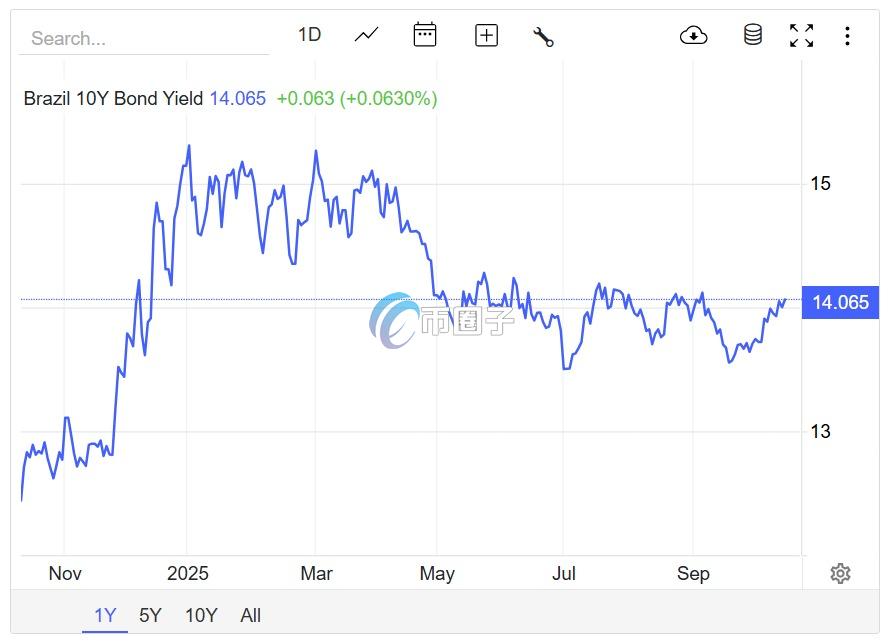This screenshot has height=642, width=889.
Task: Open the settings gear below the chart
Action: (840, 573)
